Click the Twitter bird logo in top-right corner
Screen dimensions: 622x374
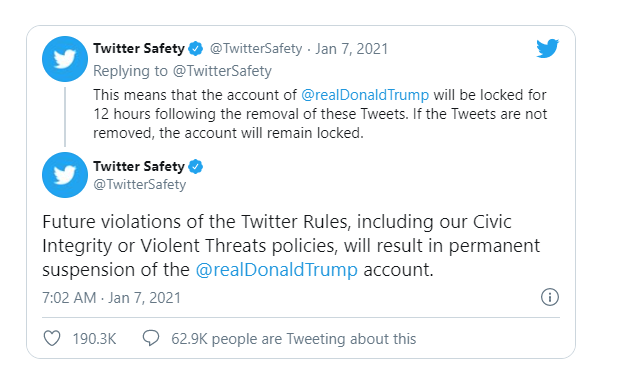point(547,48)
